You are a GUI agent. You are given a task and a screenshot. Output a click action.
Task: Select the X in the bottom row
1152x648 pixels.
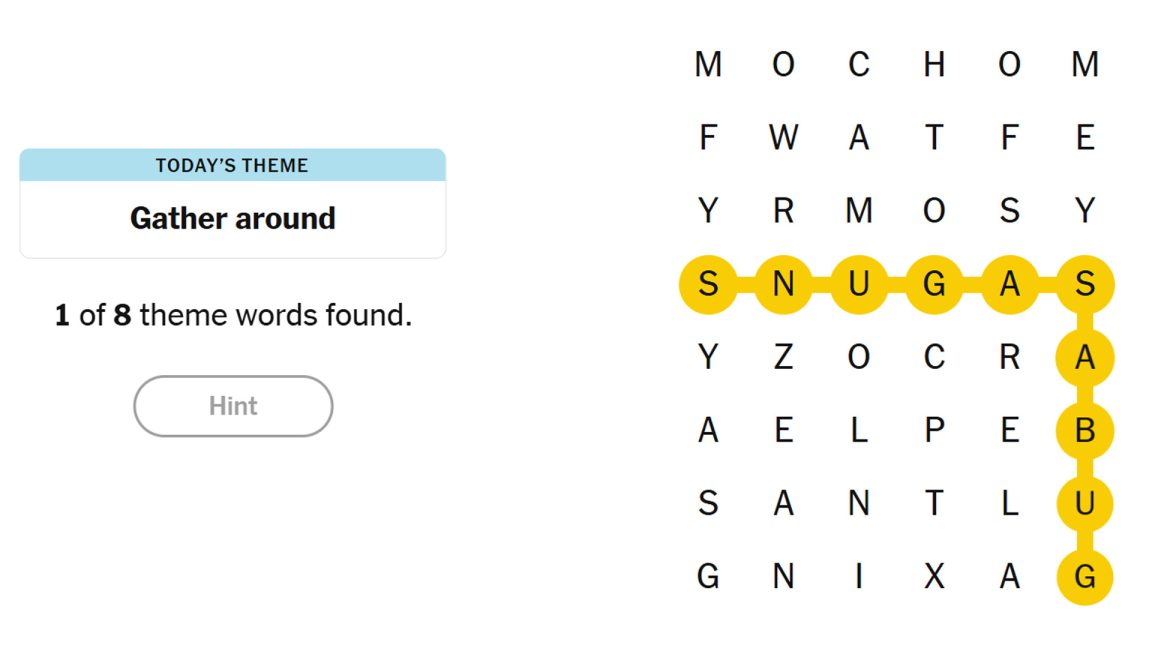(933, 577)
